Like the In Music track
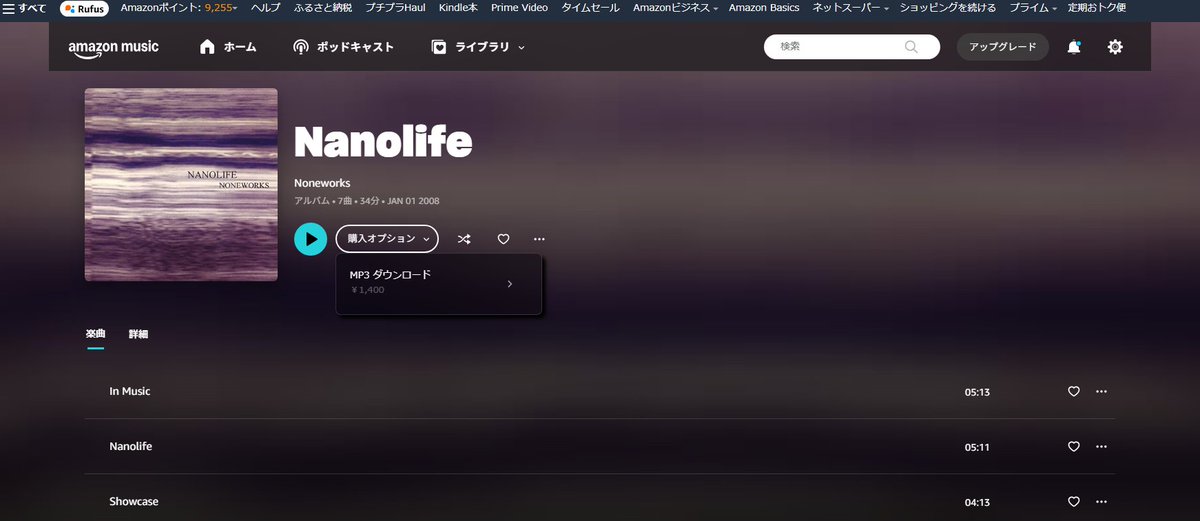 (x=1074, y=392)
